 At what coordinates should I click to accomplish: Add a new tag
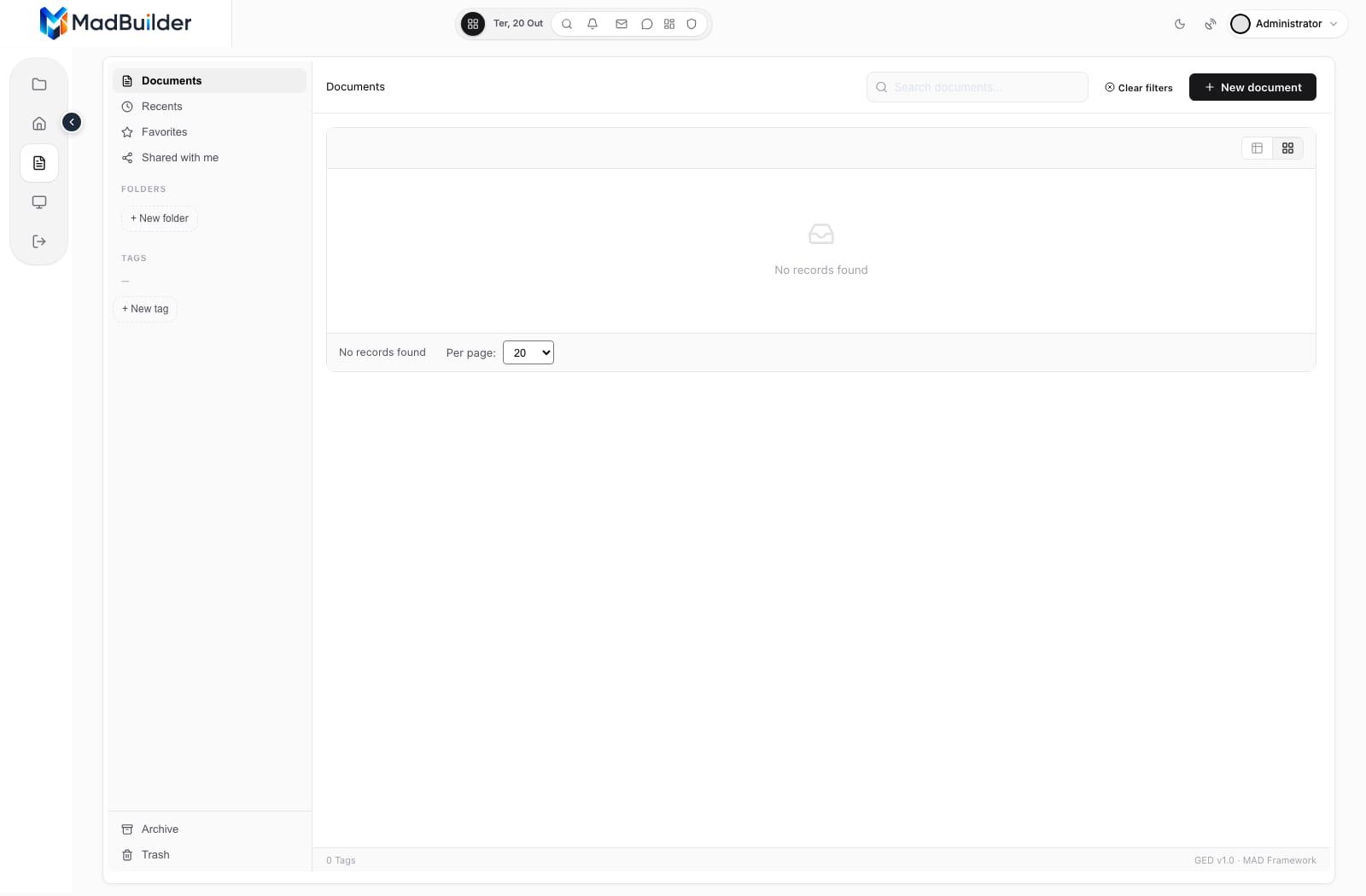145,309
